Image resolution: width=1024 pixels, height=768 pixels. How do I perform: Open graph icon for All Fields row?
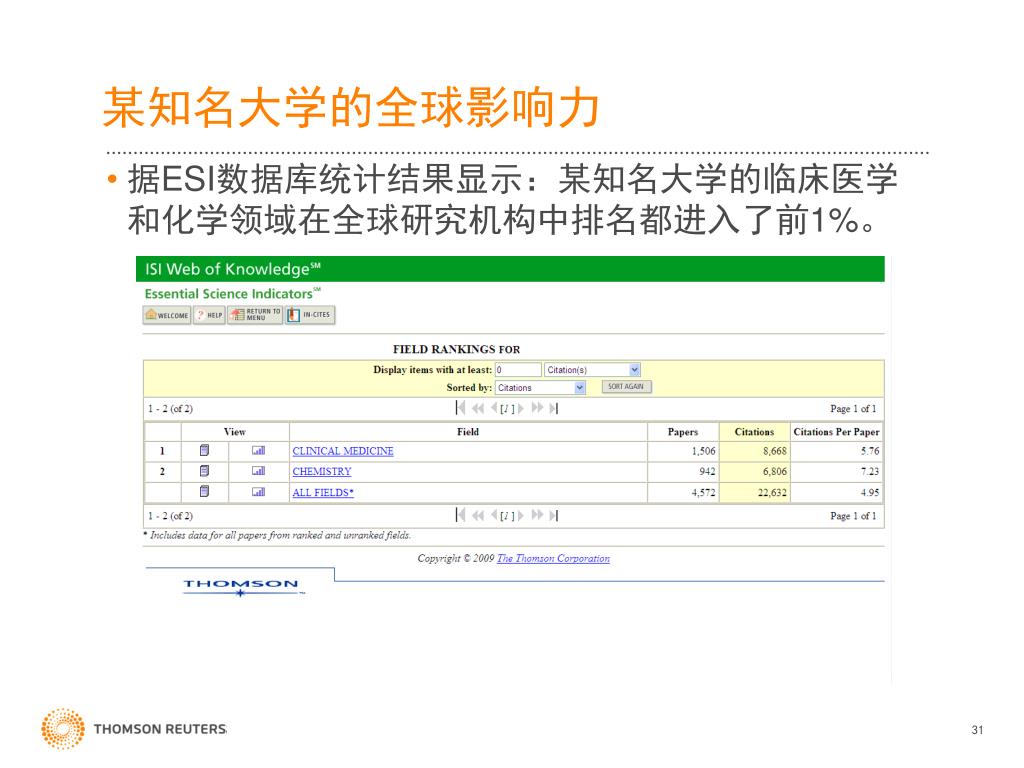click(x=259, y=492)
